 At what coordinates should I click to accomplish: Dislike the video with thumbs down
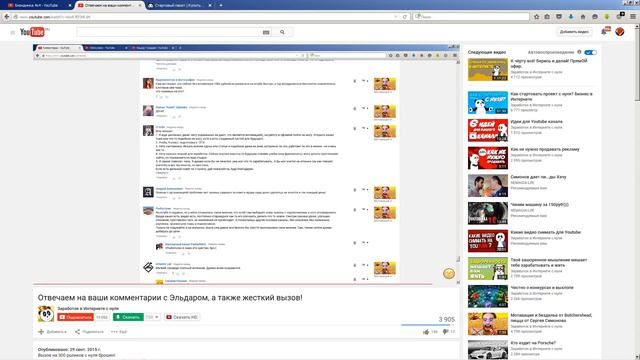click(445, 332)
